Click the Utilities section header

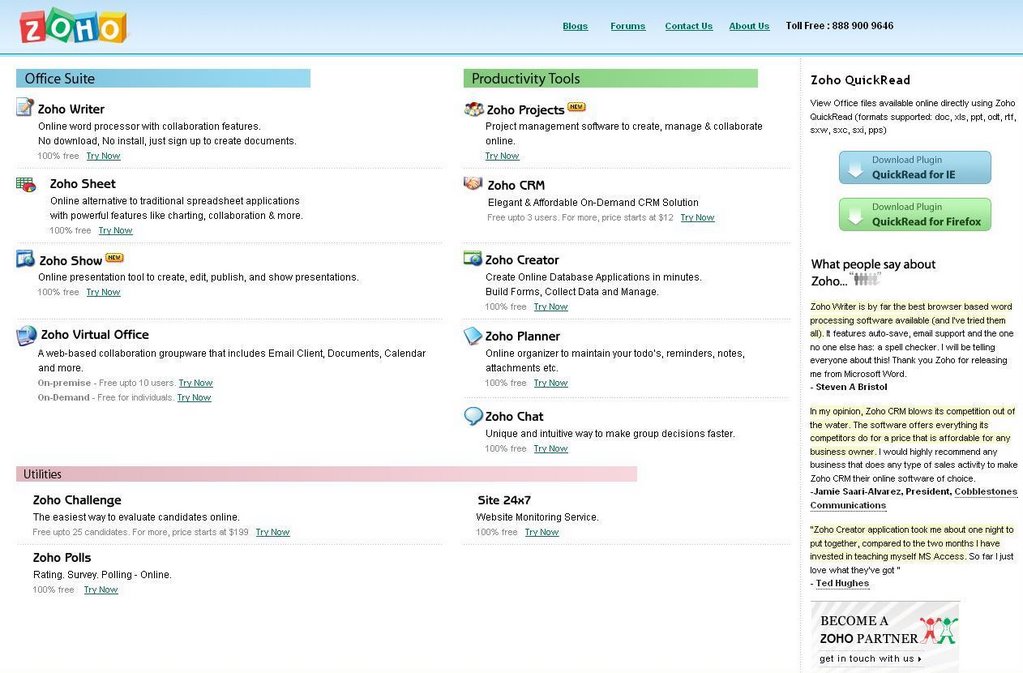[x=326, y=474]
